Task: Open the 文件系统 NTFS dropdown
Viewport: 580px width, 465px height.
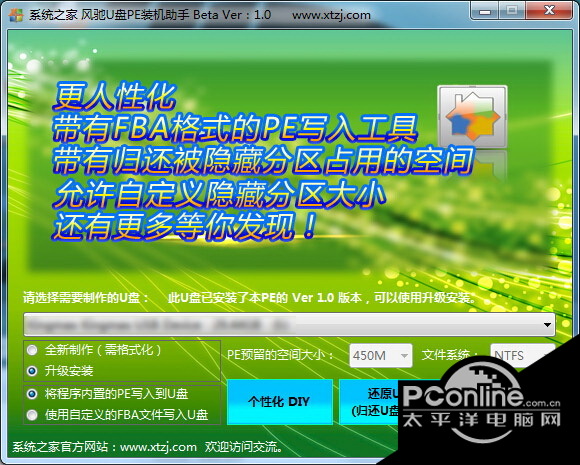Action: (x=522, y=356)
